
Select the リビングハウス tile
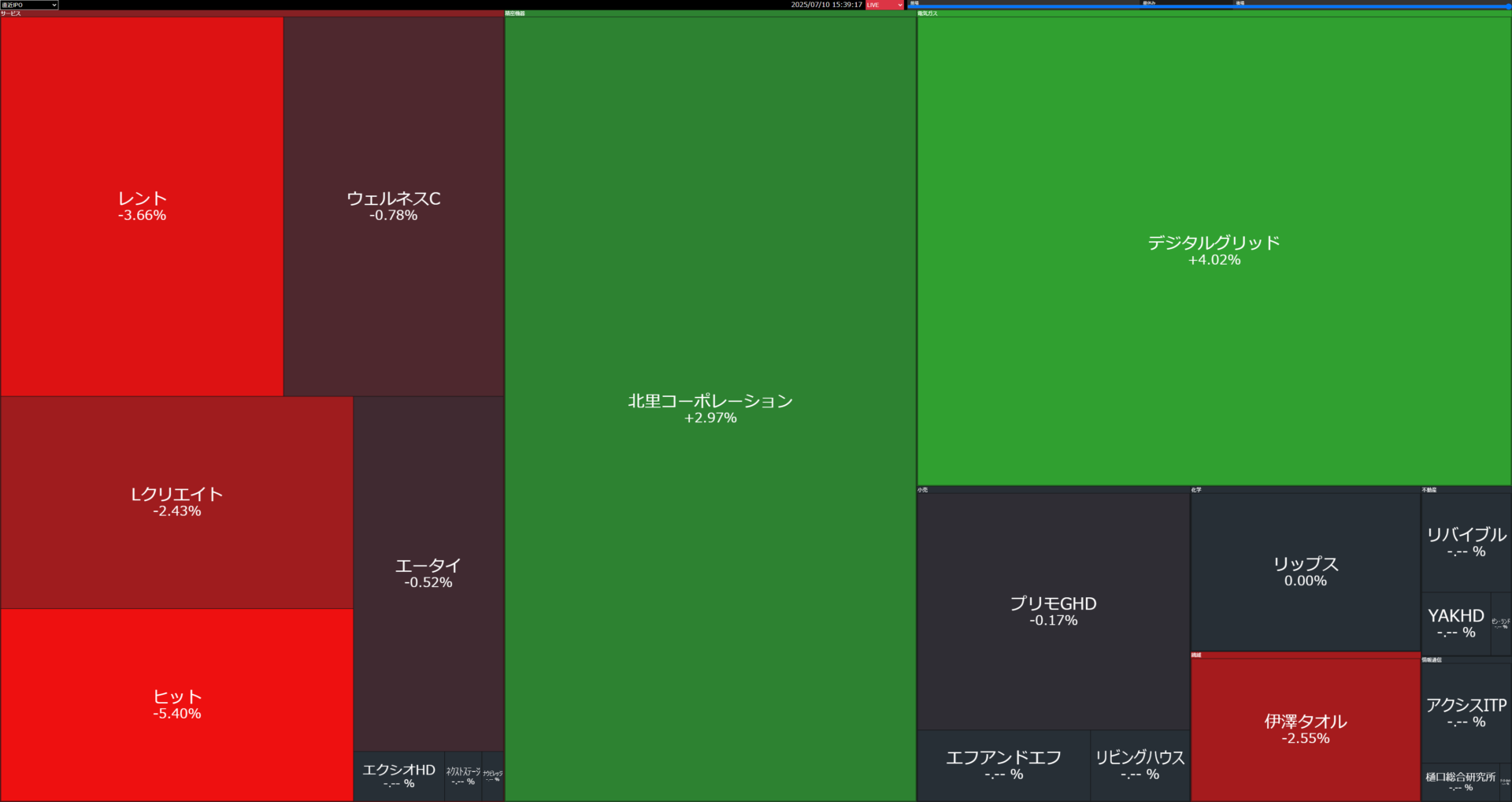(1140, 765)
